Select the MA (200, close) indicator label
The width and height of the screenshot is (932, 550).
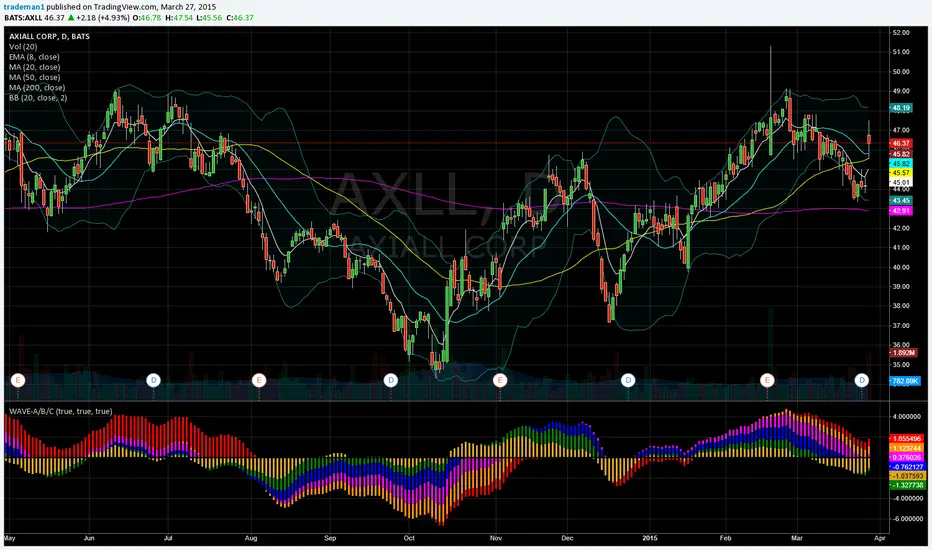point(37,87)
